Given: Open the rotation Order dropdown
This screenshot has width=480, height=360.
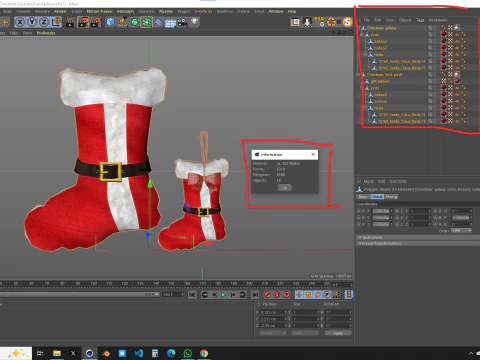Looking at the screenshot, I should pos(462,231).
